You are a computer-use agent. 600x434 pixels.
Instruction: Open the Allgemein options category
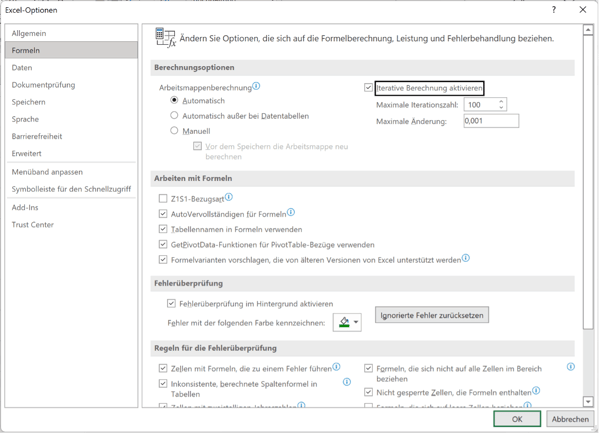[x=72, y=33]
